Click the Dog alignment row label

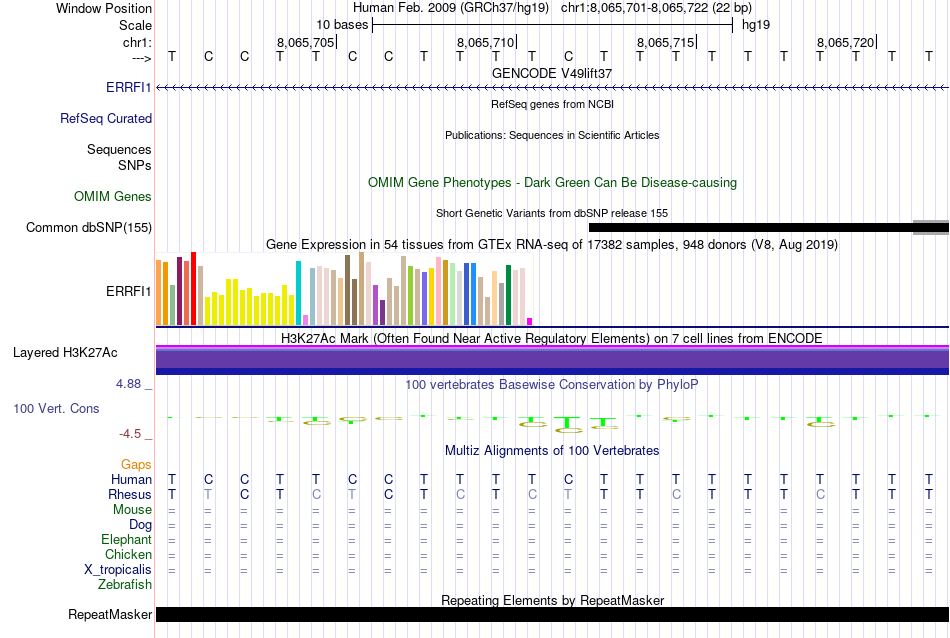140,525
